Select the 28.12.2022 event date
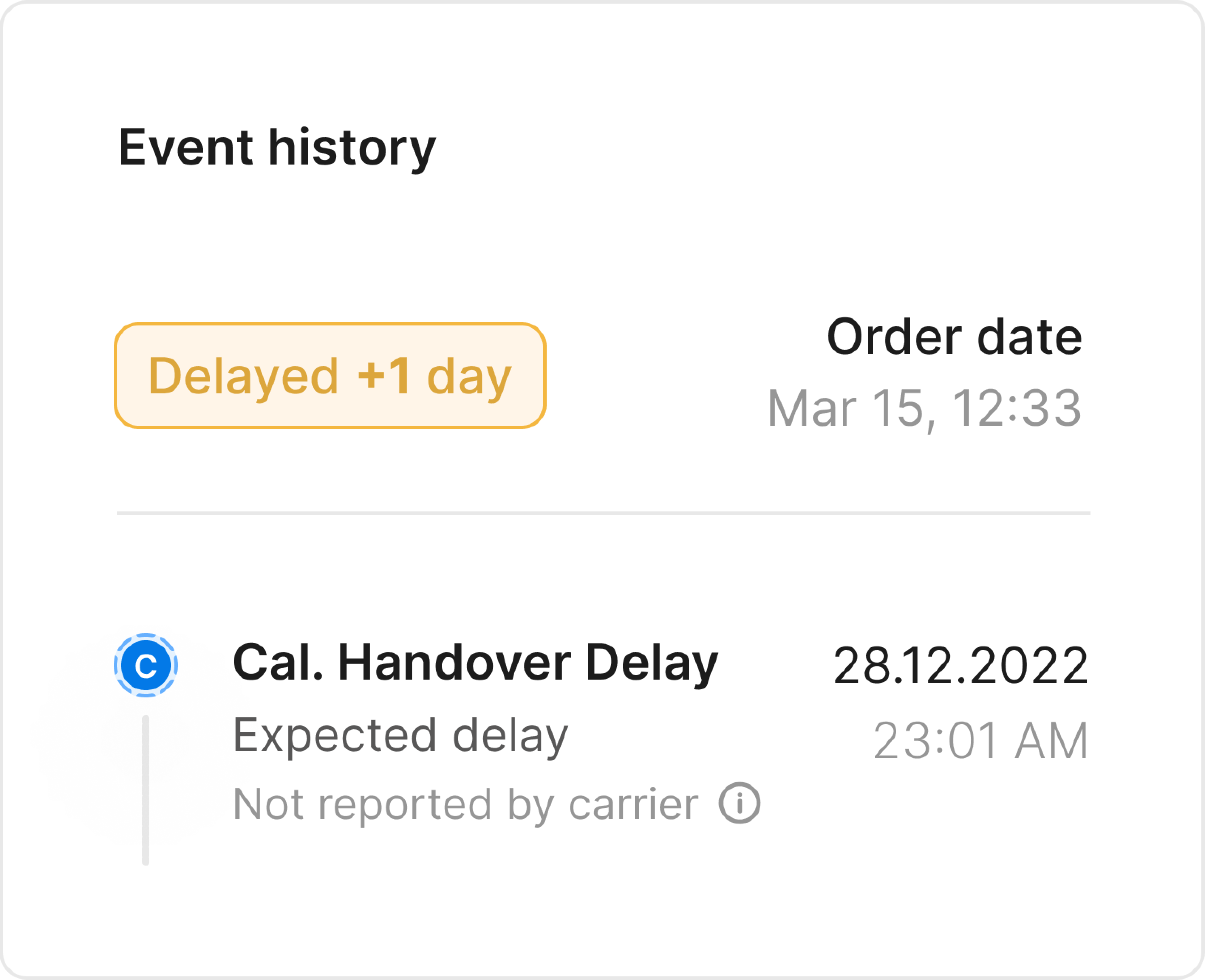 pyautogui.click(x=960, y=666)
